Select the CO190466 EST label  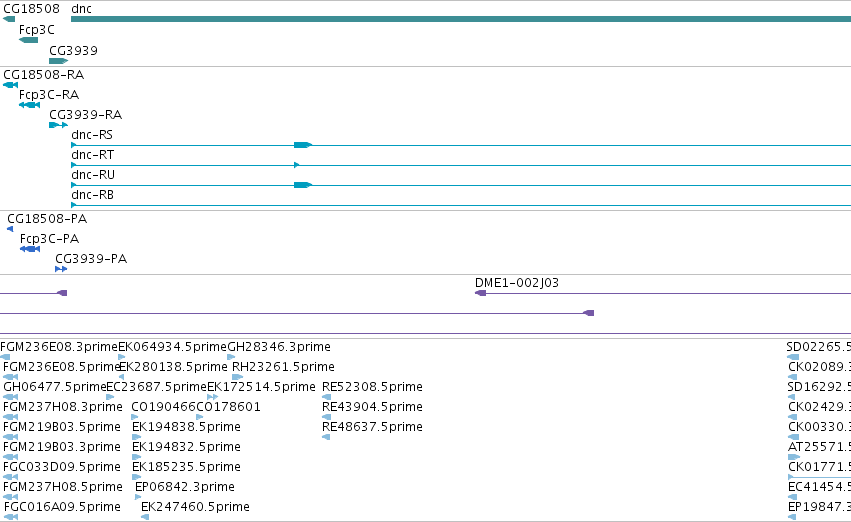(164, 407)
